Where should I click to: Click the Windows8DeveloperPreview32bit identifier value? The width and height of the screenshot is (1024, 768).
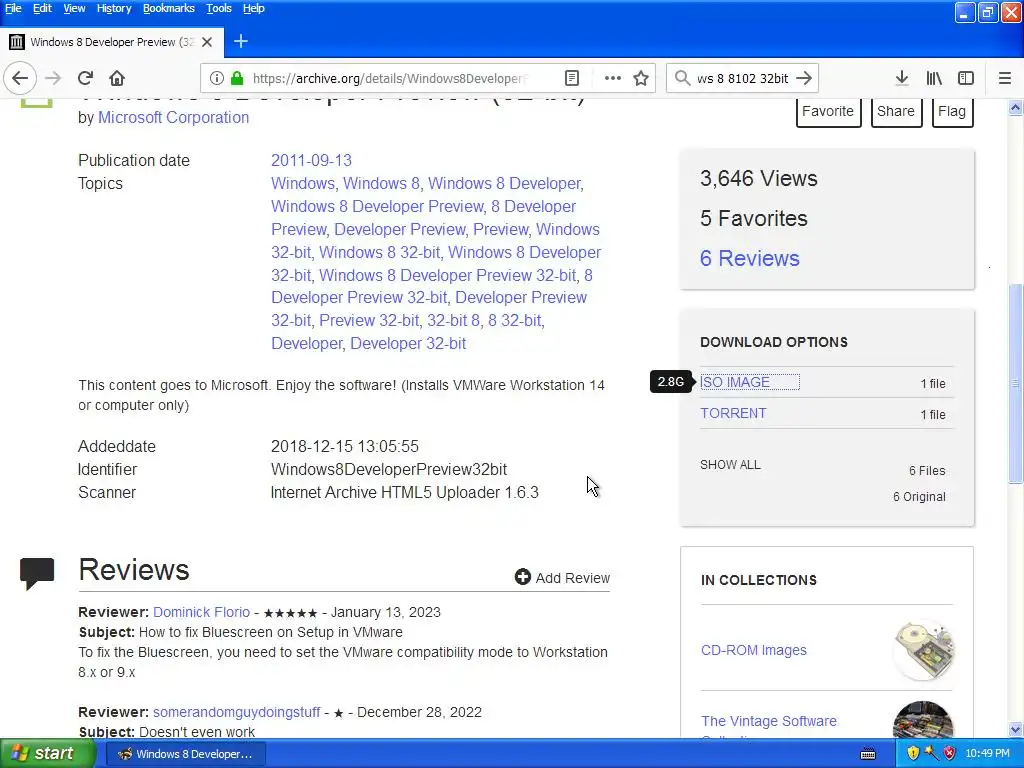pos(389,470)
